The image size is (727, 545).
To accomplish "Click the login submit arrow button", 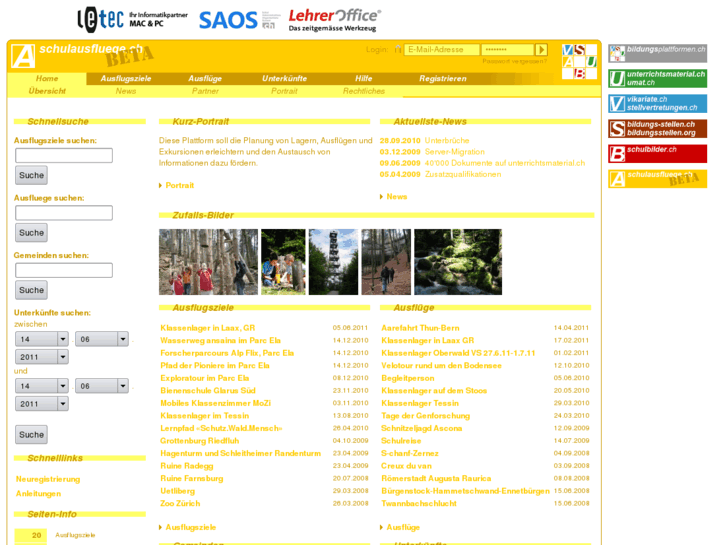I will tap(541, 49).
